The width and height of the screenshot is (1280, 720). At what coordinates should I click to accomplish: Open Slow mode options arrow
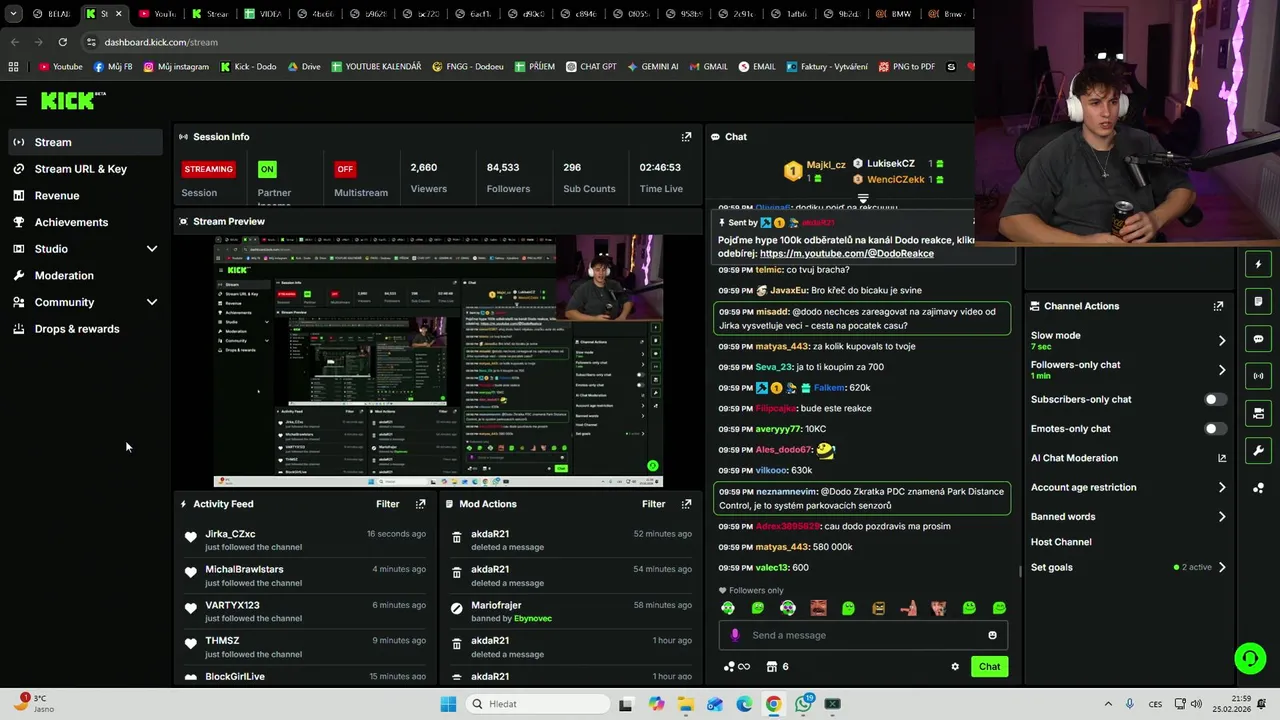(x=1222, y=341)
